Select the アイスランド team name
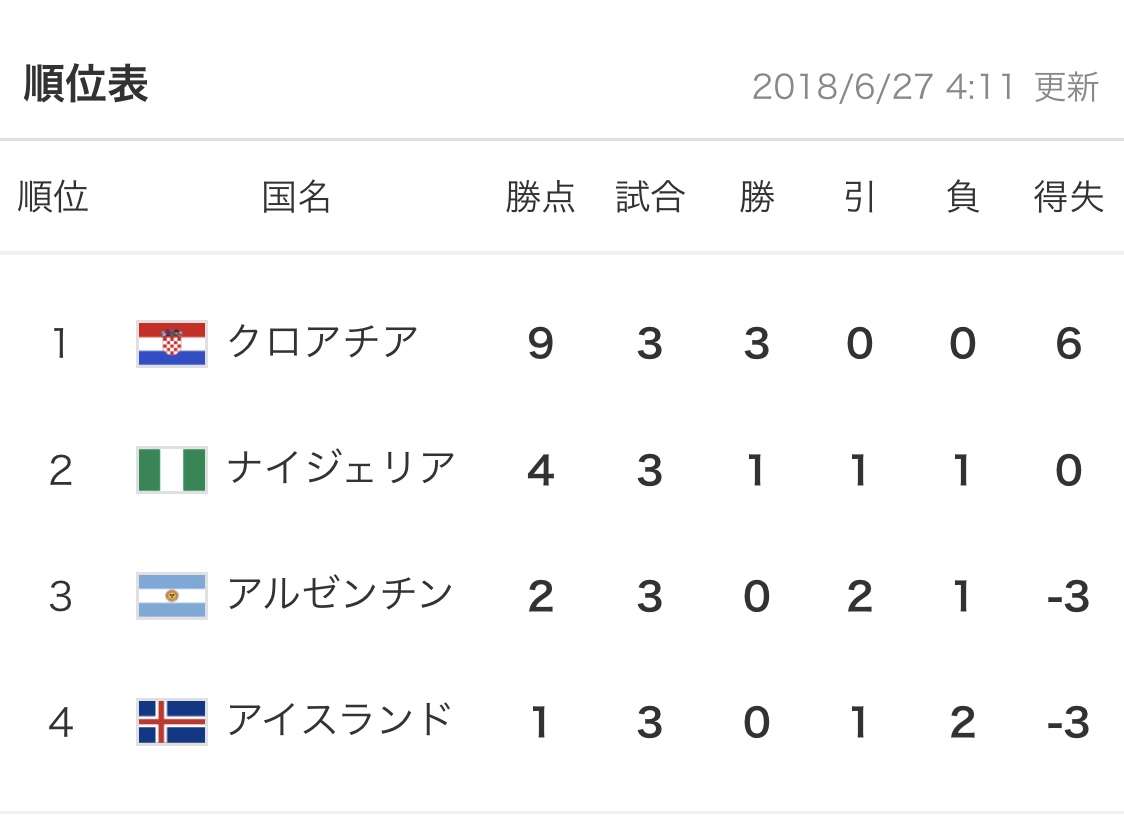The height and width of the screenshot is (827, 1124). pos(340,720)
